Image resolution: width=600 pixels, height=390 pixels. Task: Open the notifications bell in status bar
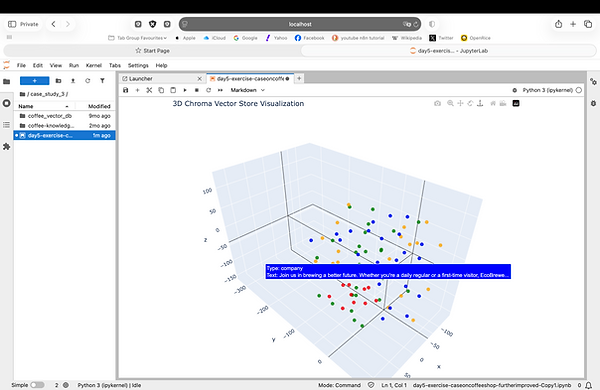coord(589,385)
